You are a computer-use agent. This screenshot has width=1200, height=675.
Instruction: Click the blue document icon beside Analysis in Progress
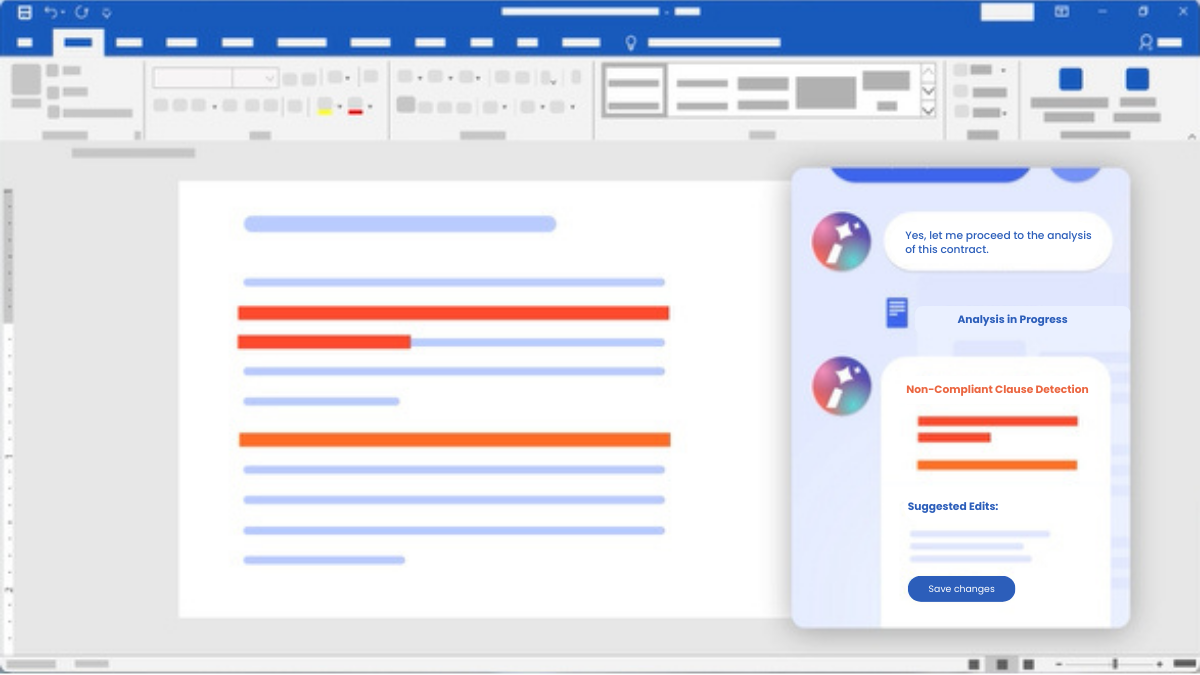tap(897, 313)
